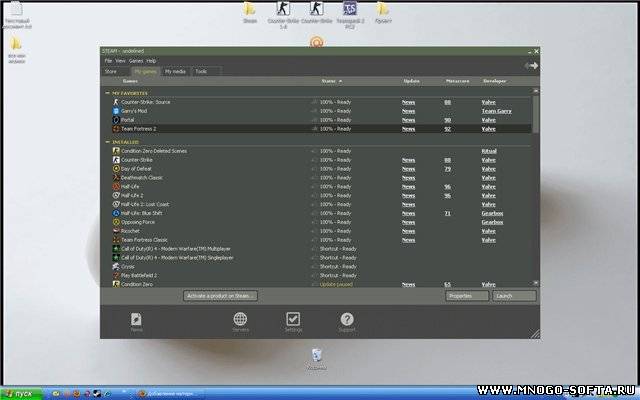Image resolution: width=640 pixels, height=400 pixels.
Task: Open the File menu
Action: coord(108,61)
